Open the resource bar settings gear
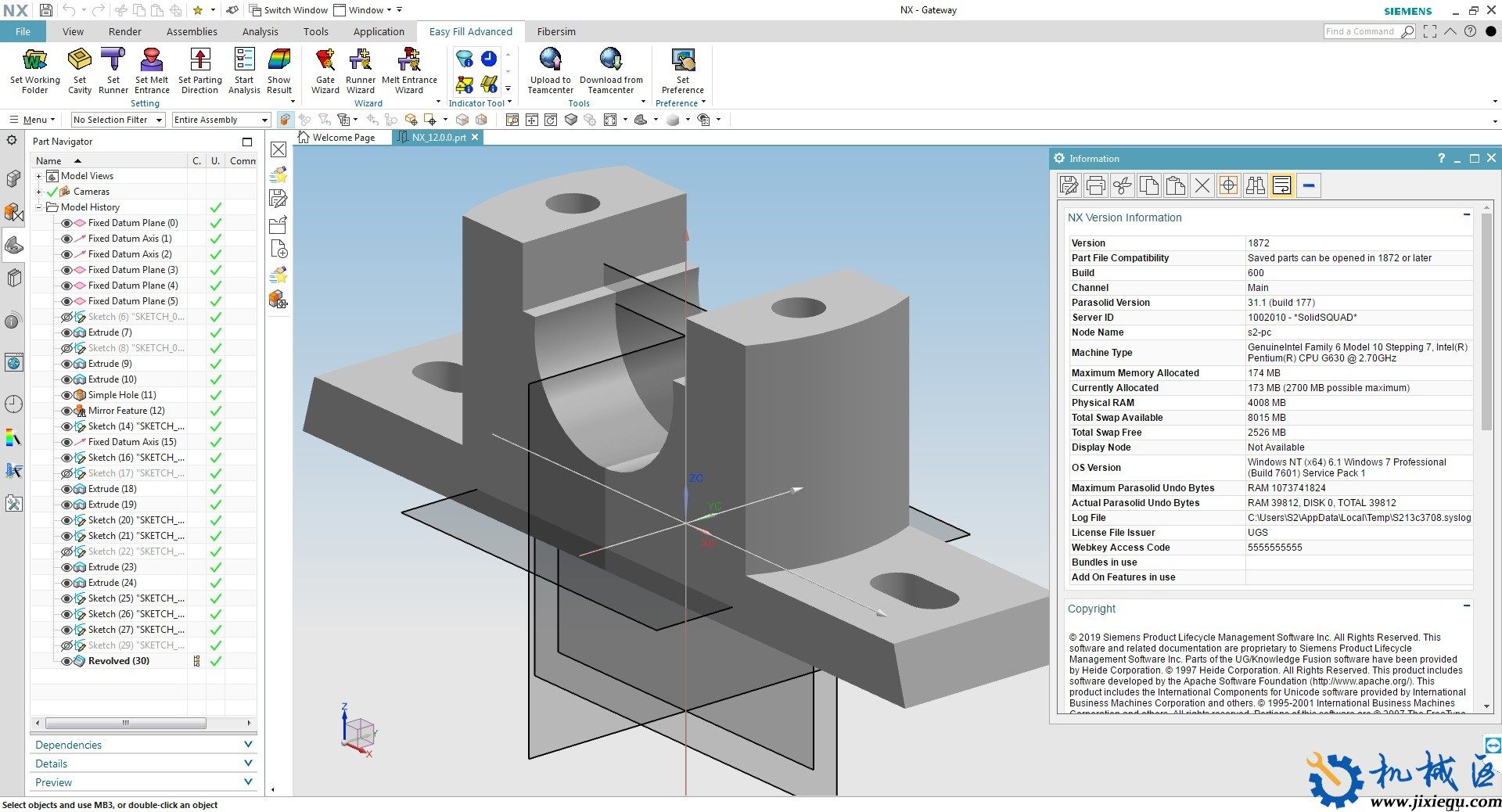Screen dimensions: 1502x812 pos(12,141)
